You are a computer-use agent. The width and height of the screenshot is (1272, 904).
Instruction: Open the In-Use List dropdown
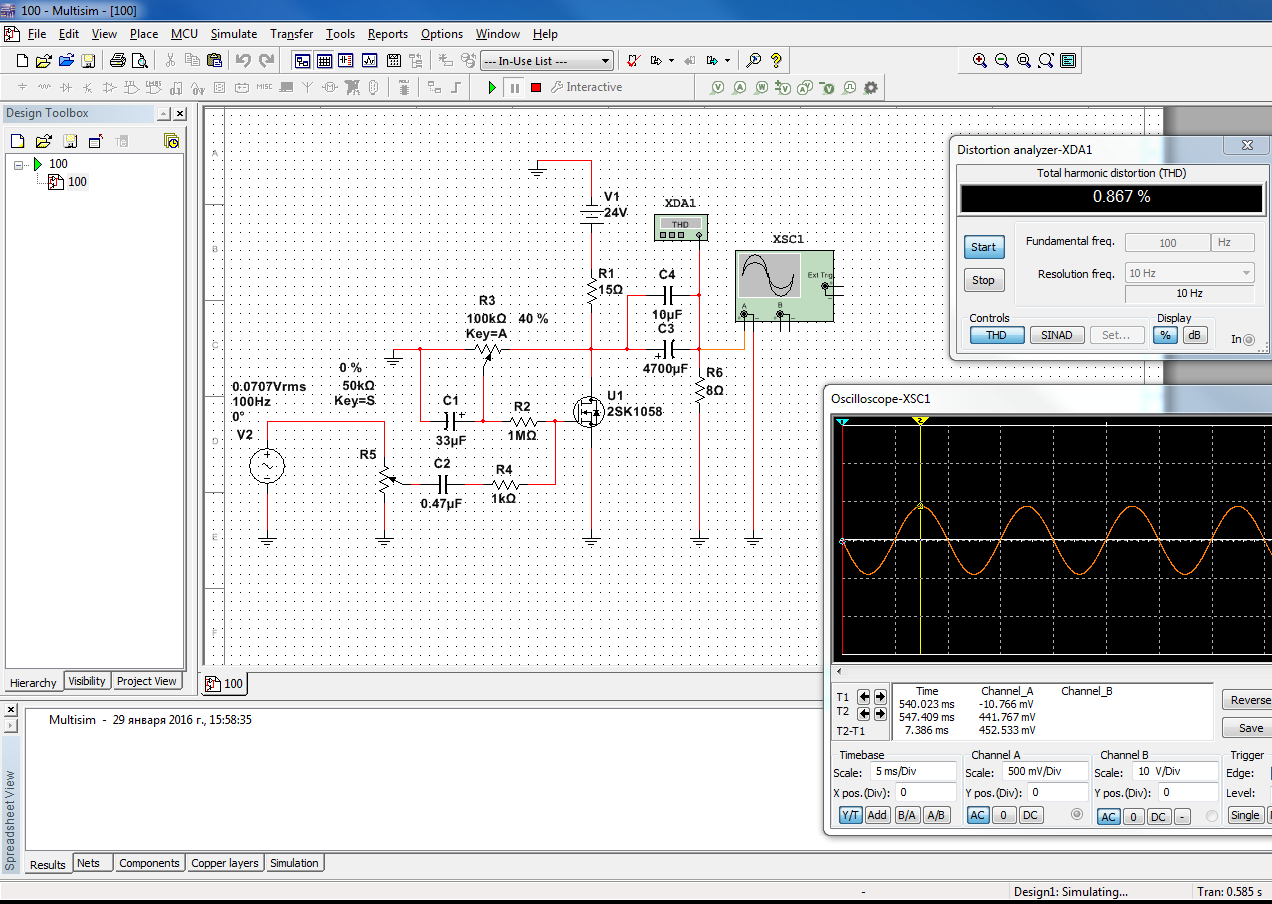(x=606, y=61)
